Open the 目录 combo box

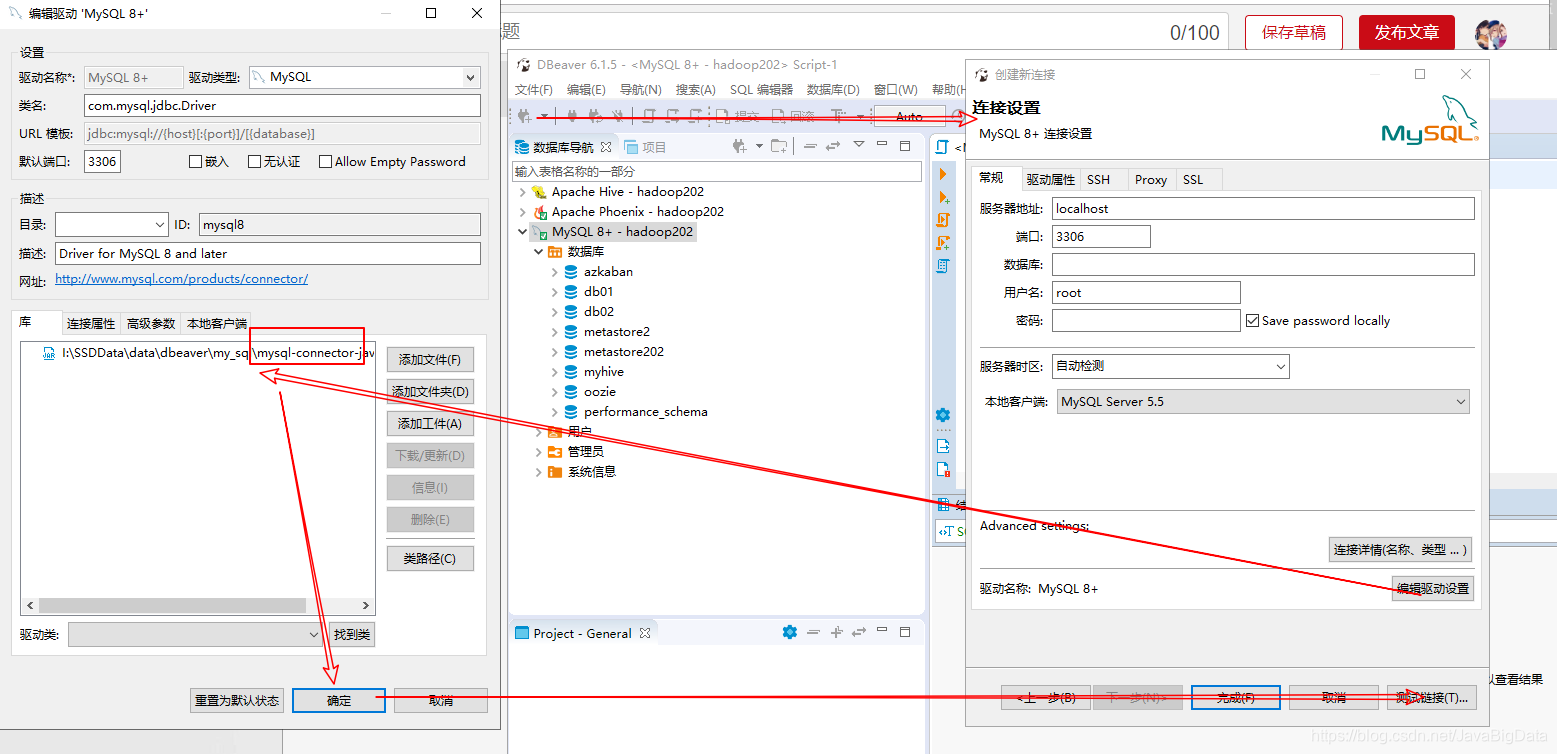click(x=111, y=225)
